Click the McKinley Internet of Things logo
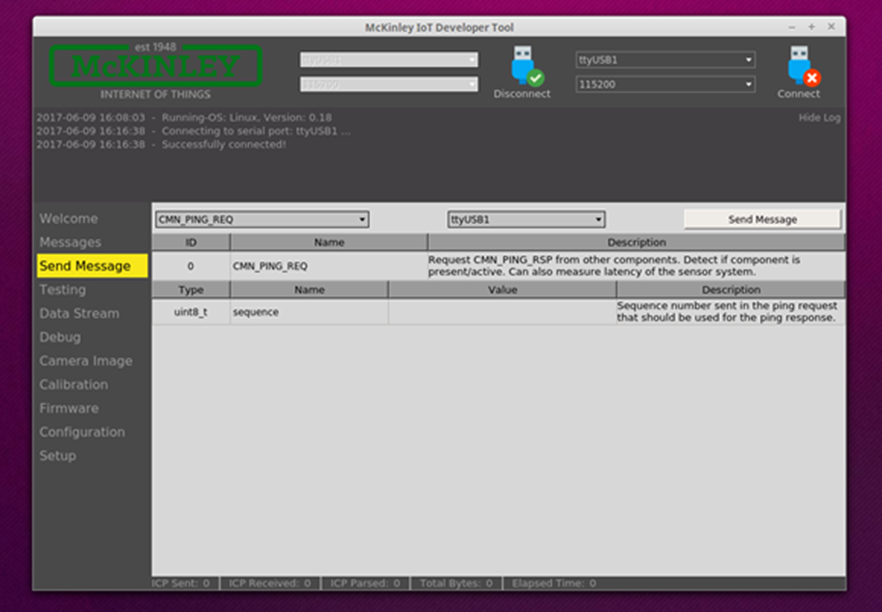The width and height of the screenshot is (882, 612). coord(155,72)
